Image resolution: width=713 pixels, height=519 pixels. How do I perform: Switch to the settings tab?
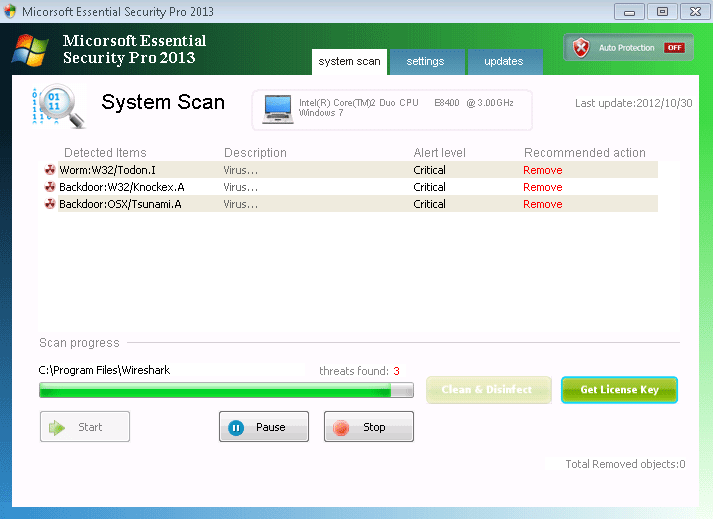(x=425, y=62)
